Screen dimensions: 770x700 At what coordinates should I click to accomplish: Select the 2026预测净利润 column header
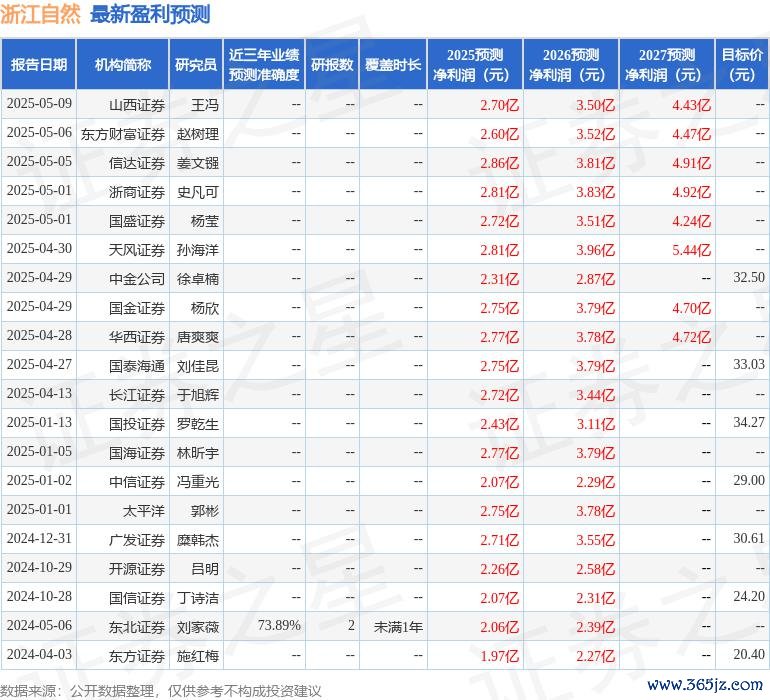[571, 65]
